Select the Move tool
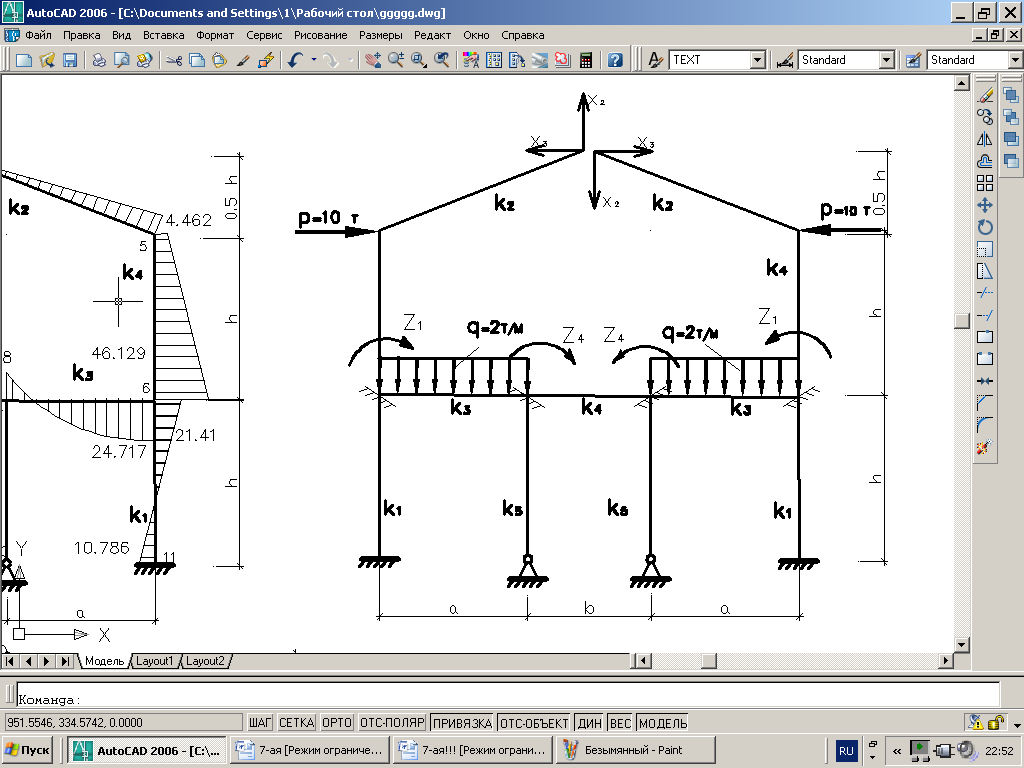Screen dimensions: 1024x768 click(x=985, y=205)
